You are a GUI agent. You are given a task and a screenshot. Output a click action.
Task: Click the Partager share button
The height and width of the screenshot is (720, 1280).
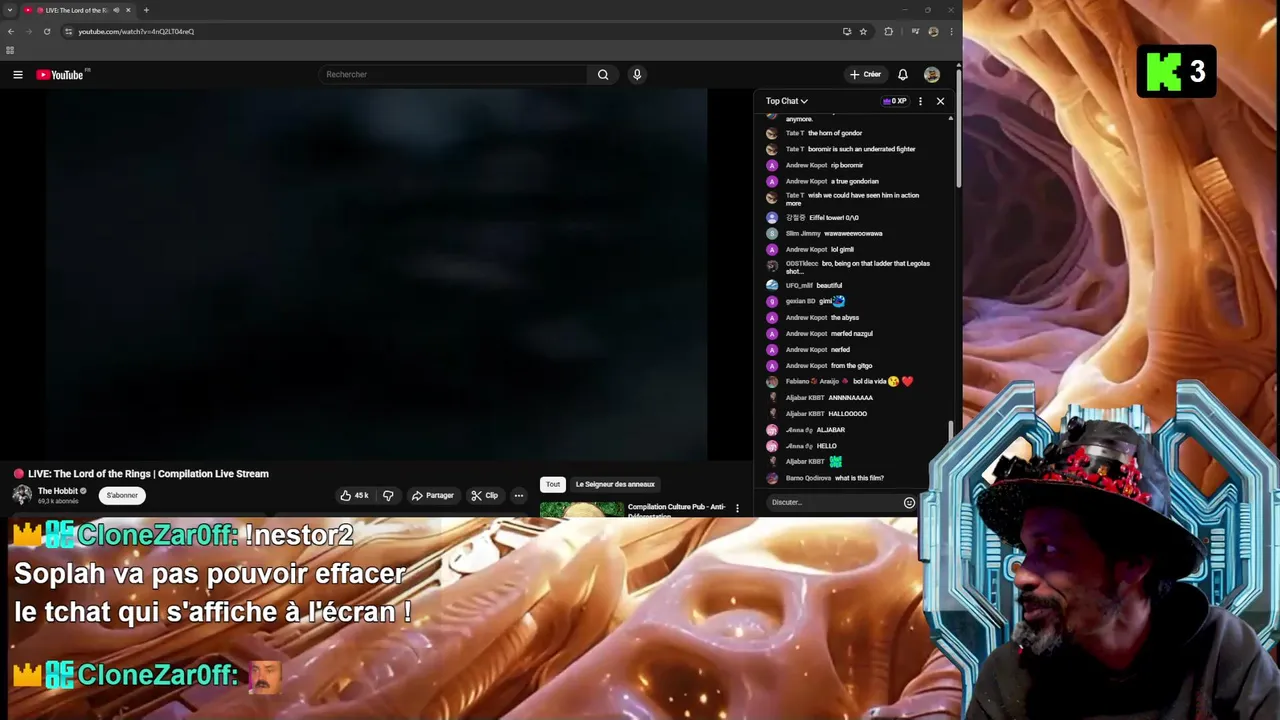pyautogui.click(x=432, y=495)
